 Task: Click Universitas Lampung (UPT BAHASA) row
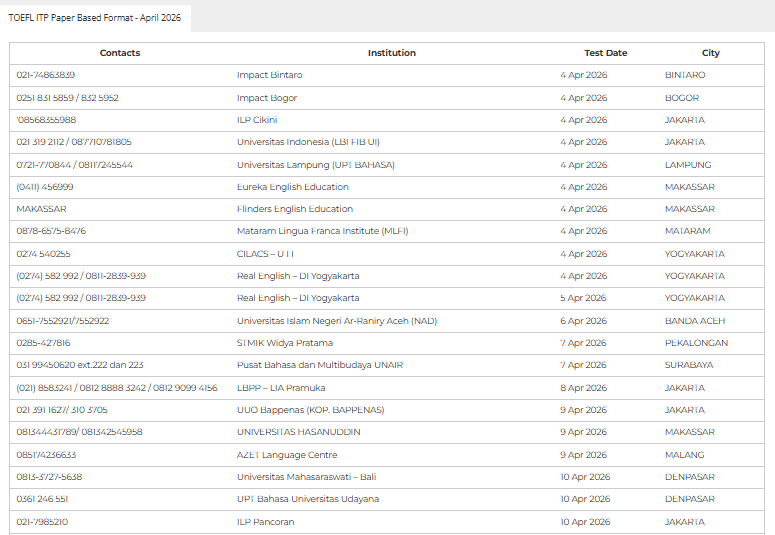pyautogui.click(x=315, y=165)
